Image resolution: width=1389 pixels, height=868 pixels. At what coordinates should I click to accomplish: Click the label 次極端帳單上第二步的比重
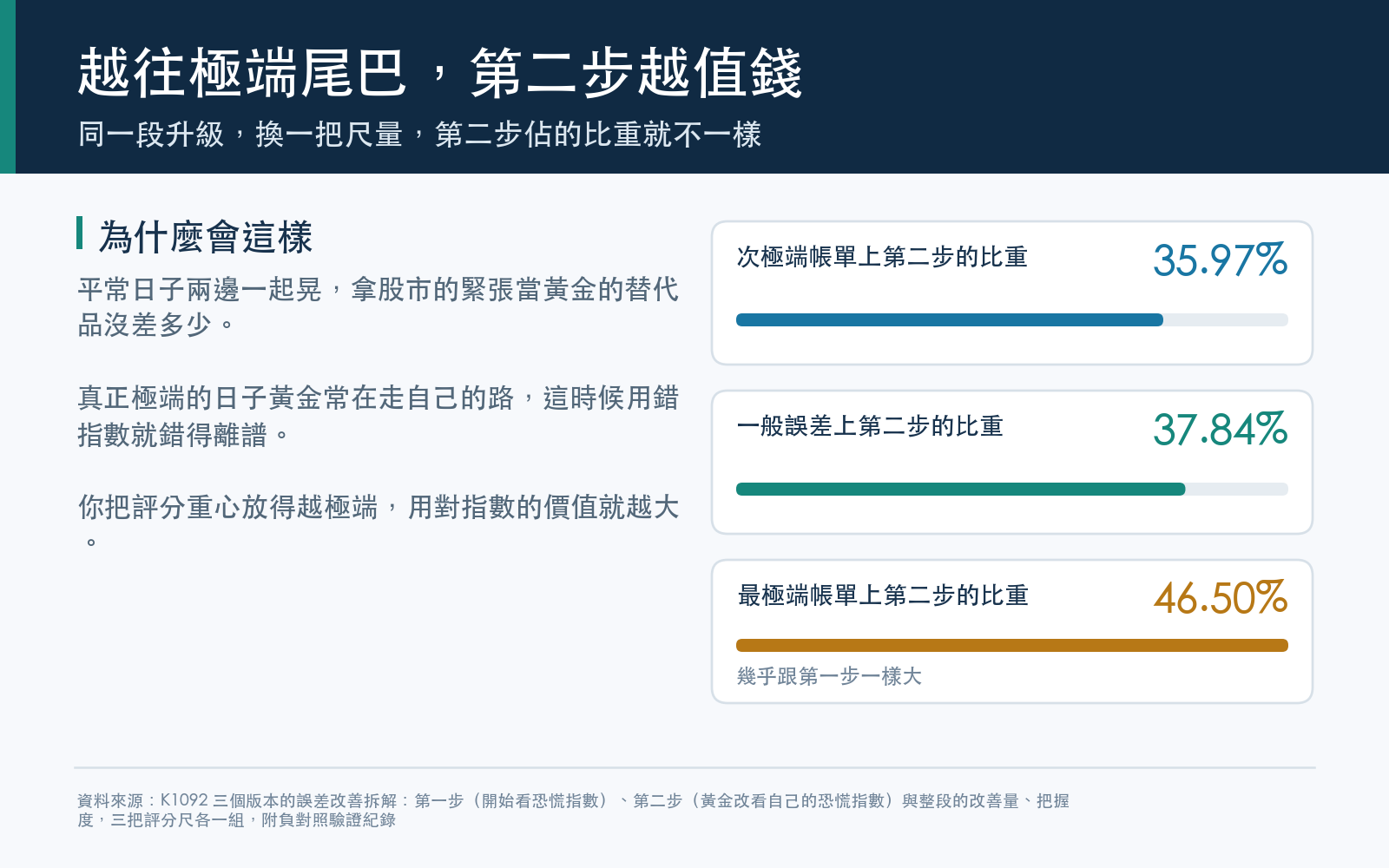[882, 257]
